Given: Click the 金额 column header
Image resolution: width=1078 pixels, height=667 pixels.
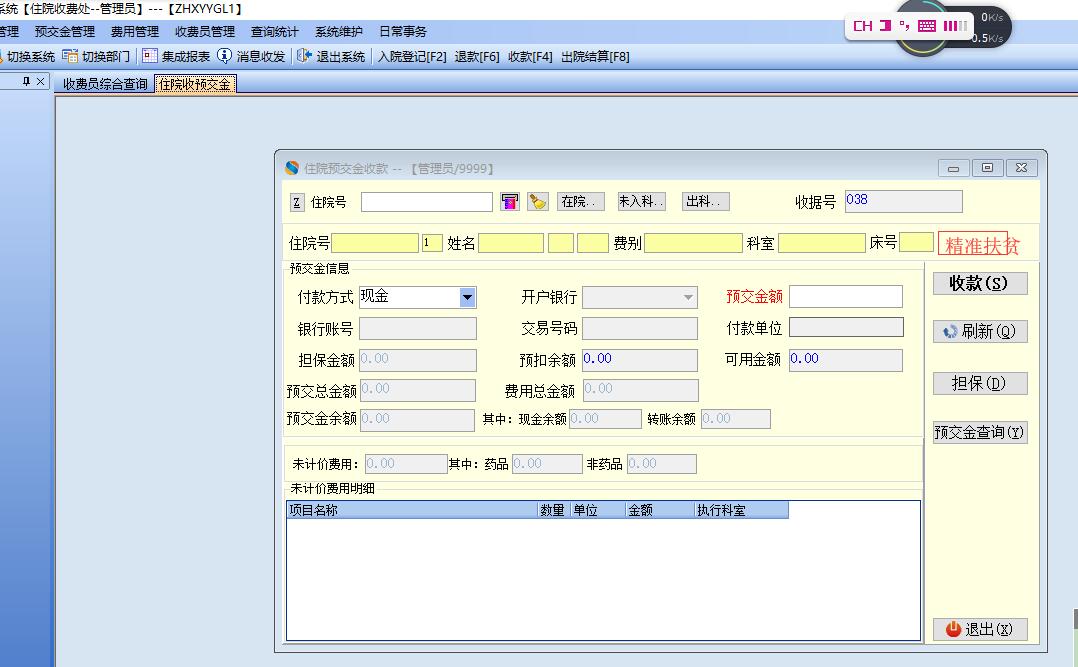Looking at the screenshot, I should pos(660,510).
